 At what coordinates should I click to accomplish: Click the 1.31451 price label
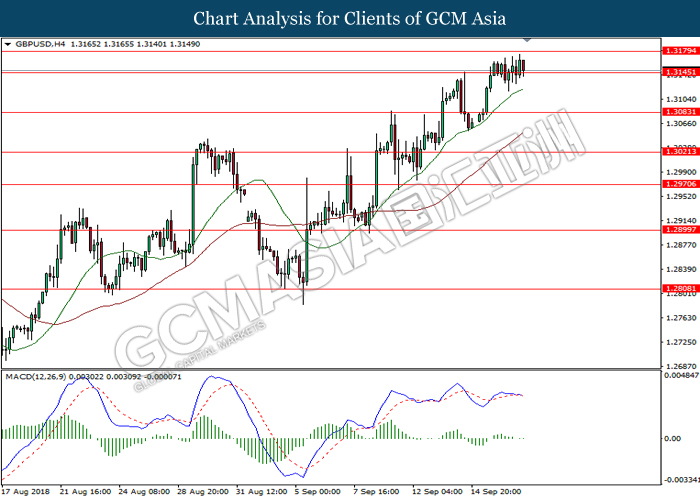pyautogui.click(x=680, y=72)
